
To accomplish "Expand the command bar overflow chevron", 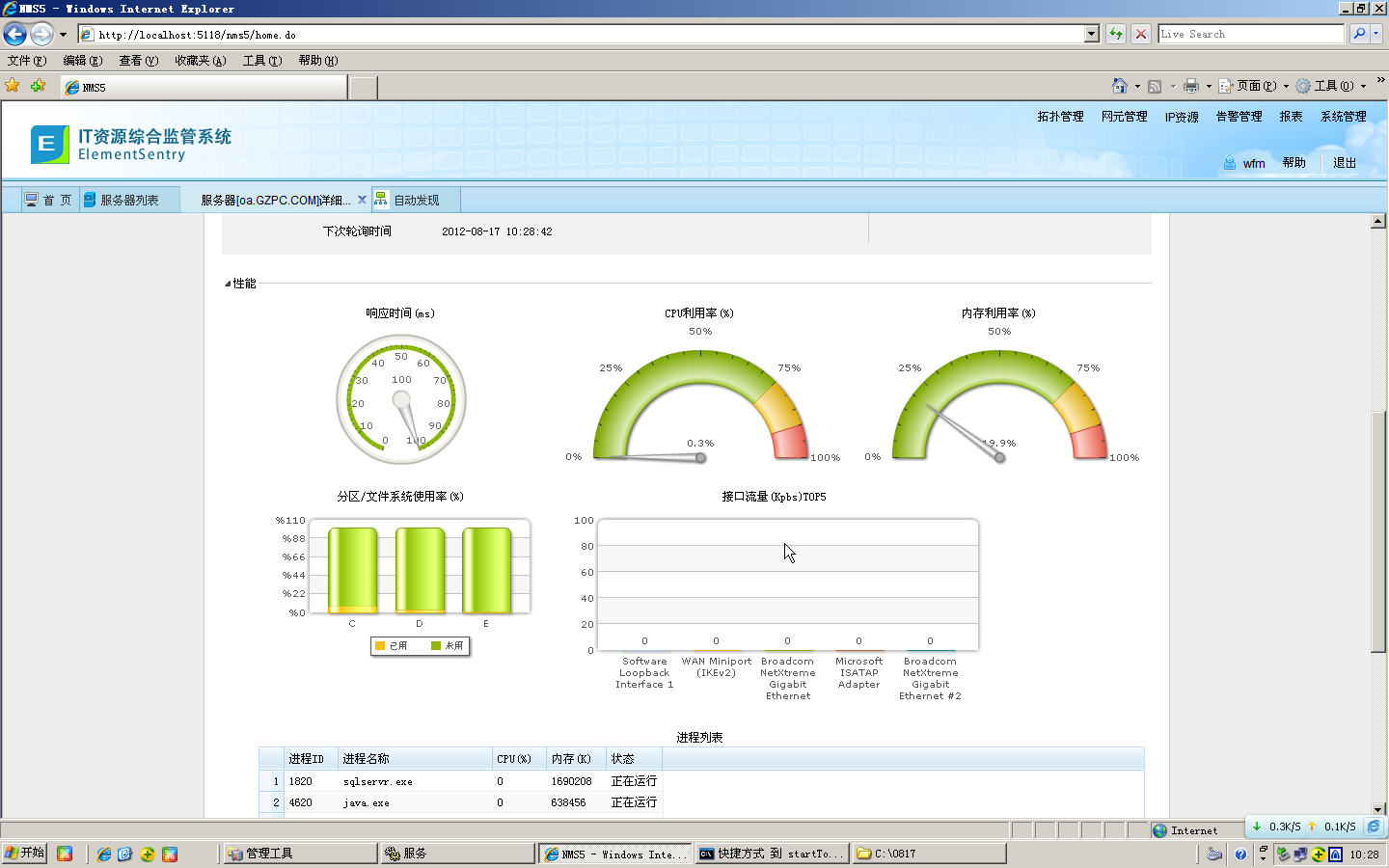I will pos(1380,81).
